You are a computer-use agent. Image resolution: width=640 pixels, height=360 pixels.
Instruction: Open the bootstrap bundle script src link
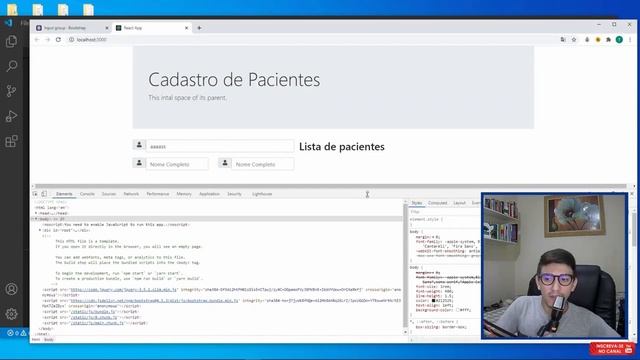tap(154, 300)
